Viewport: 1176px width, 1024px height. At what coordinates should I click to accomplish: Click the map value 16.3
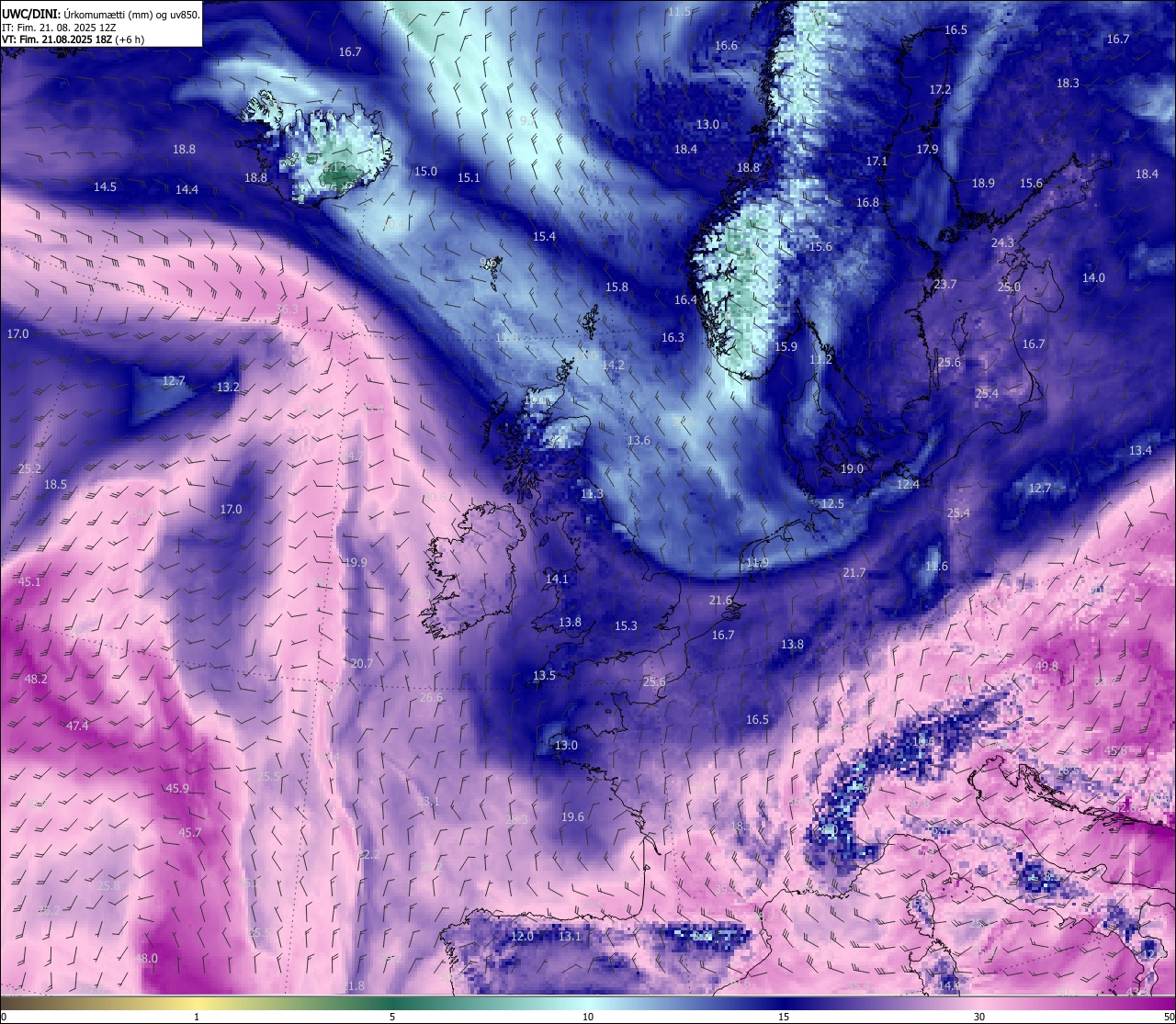(673, 338)
